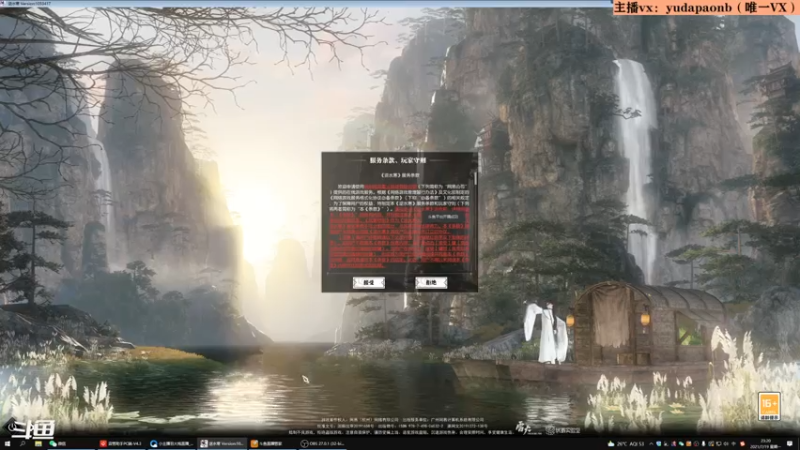Click the red round tray icon

coord(742,444)
